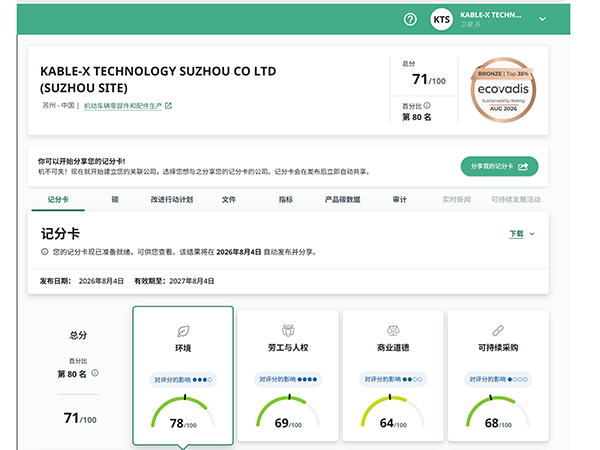Click the 发布日期: 2026年8月4日 text

point(82,281)
